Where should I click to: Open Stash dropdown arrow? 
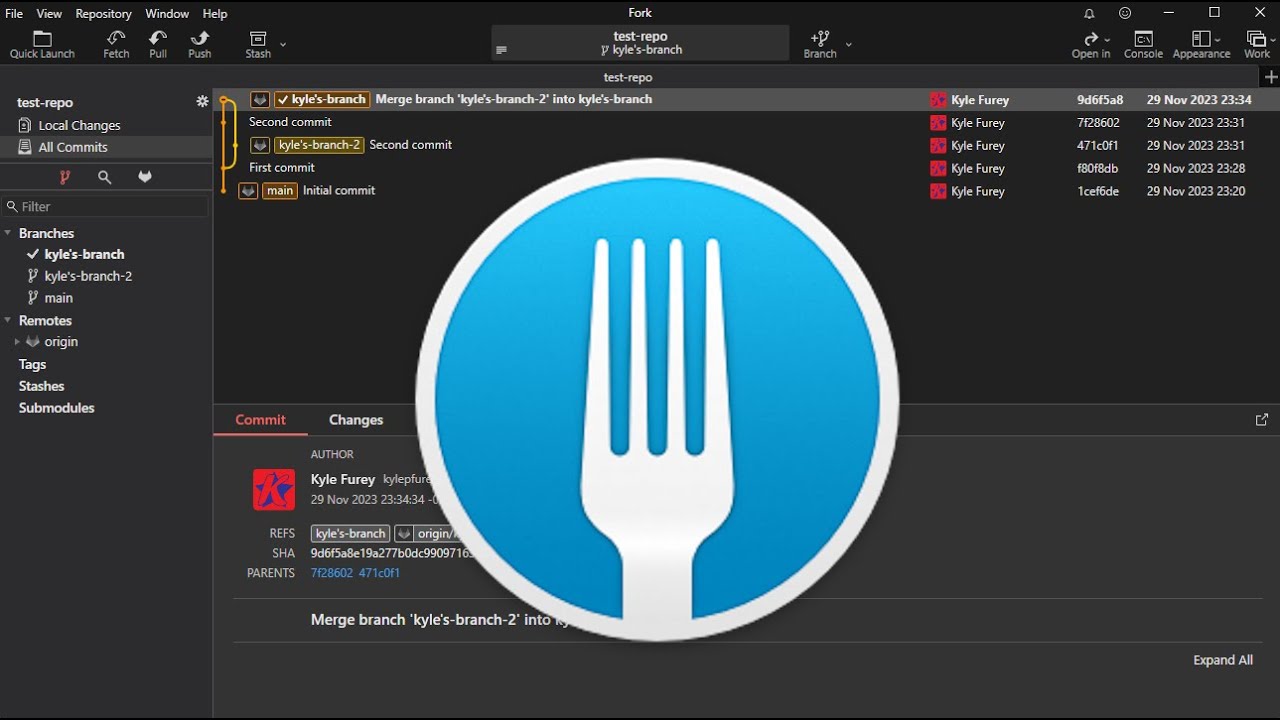[283, 44]
